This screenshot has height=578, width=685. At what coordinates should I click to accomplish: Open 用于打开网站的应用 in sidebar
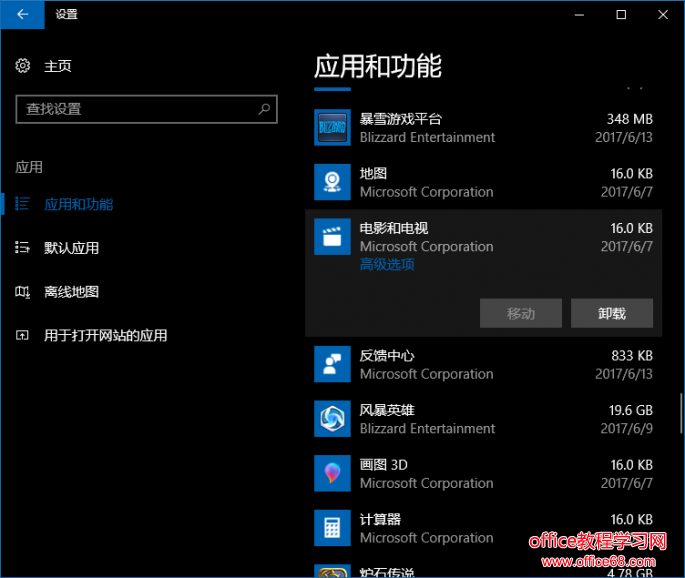point(106,335)
